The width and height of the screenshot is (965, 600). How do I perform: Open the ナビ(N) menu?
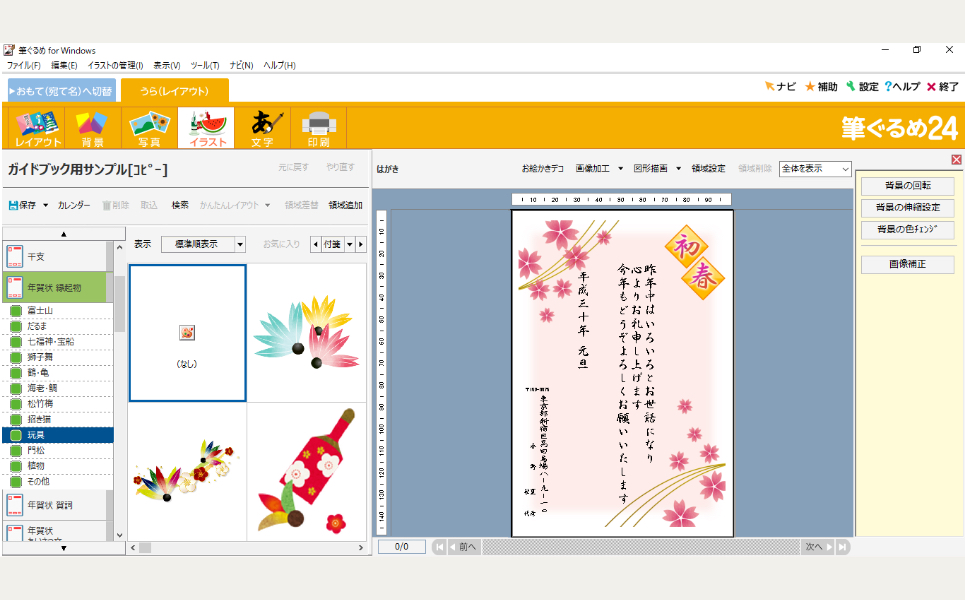pyautogui.click(x=241, y=65)
